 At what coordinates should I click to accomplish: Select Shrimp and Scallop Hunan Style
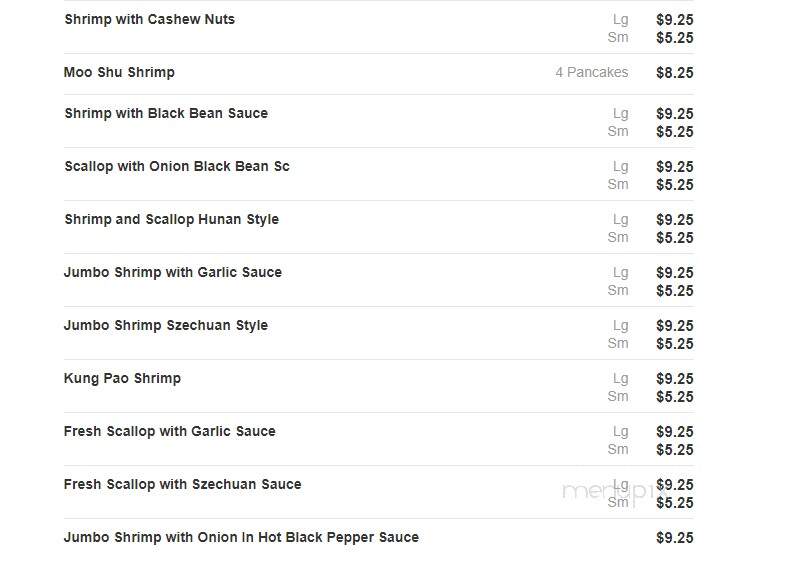(x=171, y=220)
